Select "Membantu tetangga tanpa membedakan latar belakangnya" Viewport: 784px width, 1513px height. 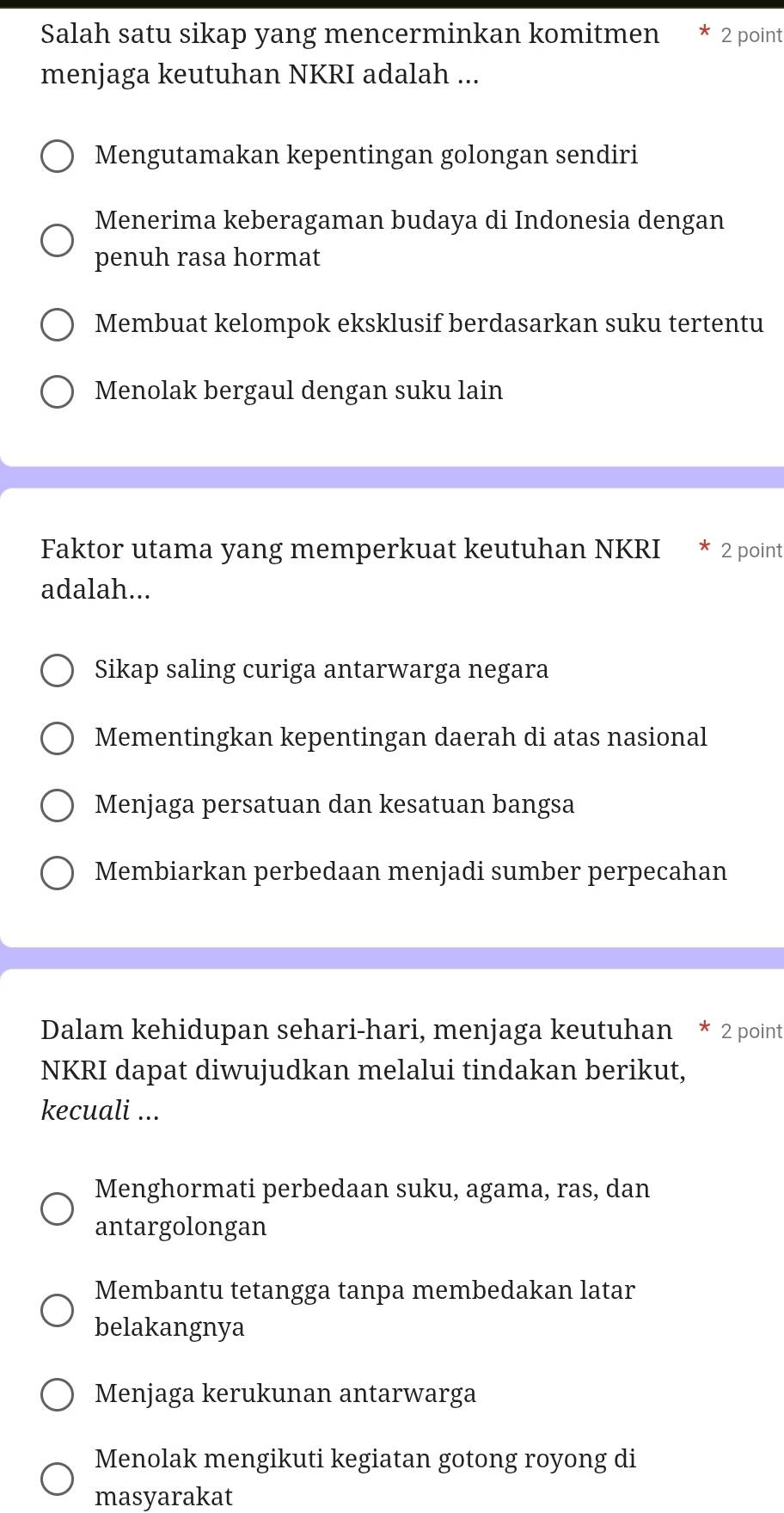pos(58,1309)
